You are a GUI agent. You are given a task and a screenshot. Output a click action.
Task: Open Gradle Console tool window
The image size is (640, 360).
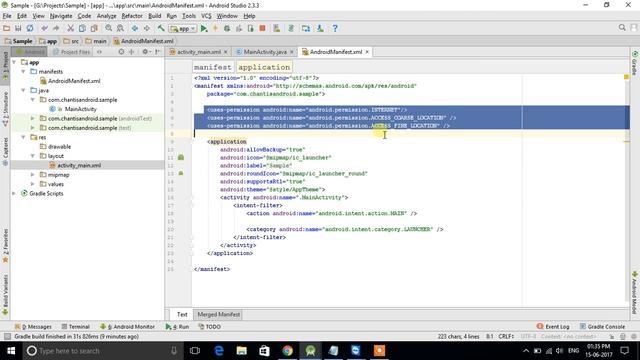(602, 327)
